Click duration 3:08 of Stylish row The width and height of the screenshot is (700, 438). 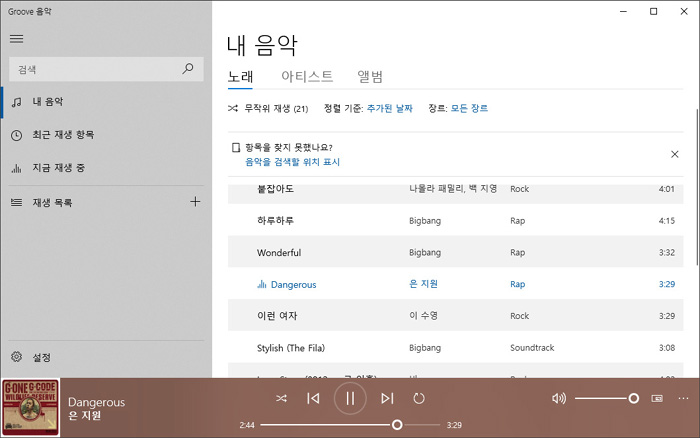[667, 348]
